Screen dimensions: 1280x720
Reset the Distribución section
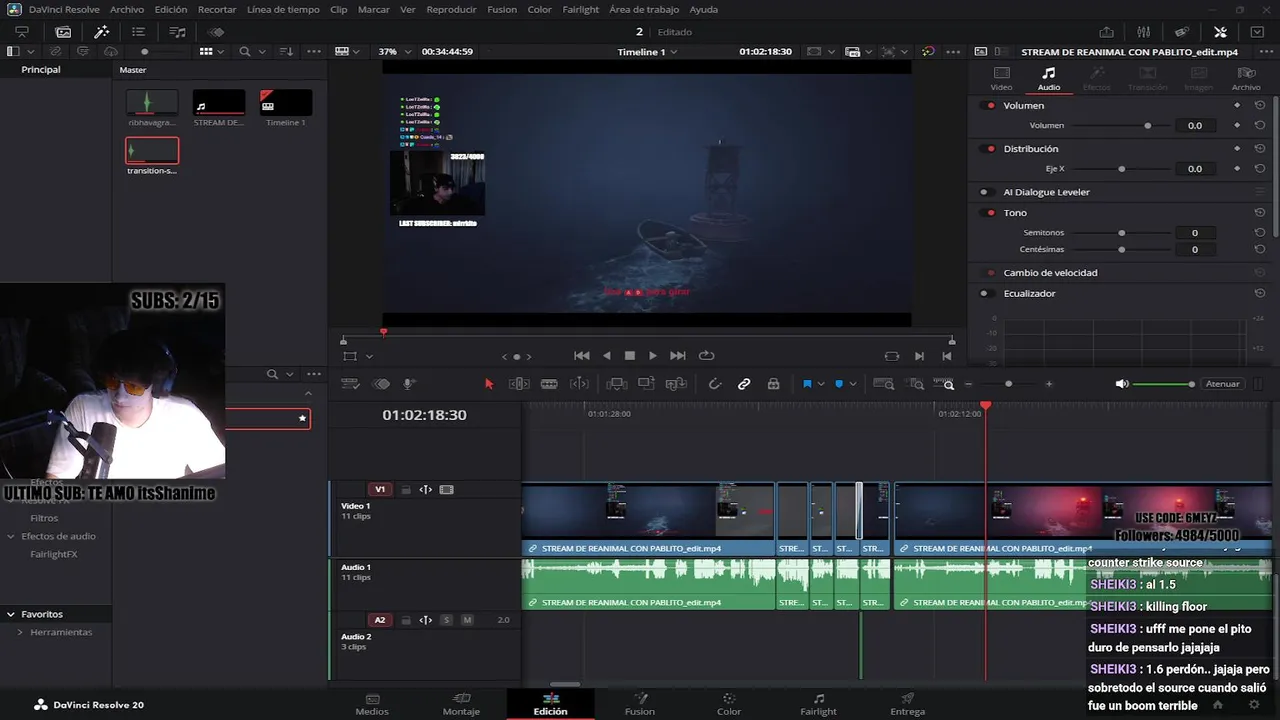click(1260, 149)
